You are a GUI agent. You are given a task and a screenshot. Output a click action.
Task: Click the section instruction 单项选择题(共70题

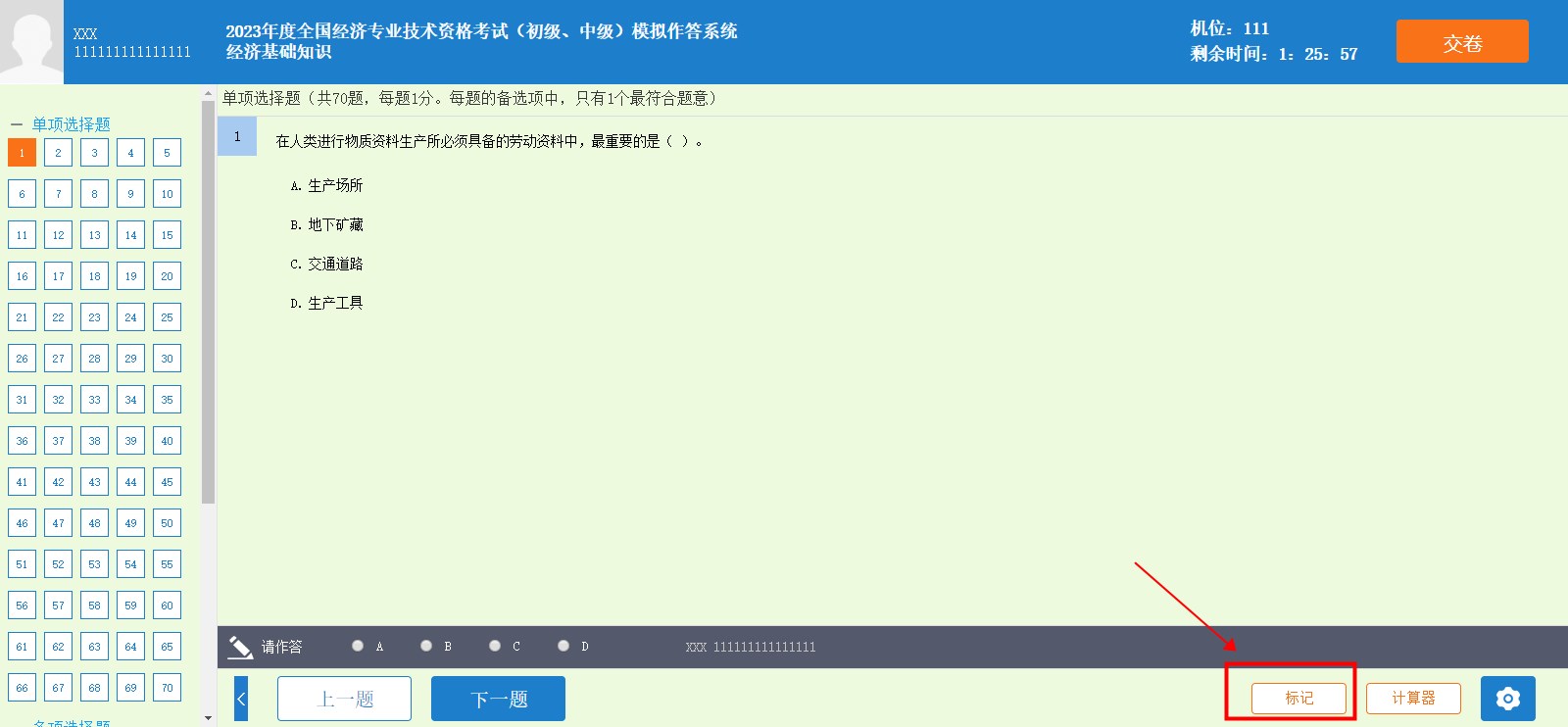[x=472, y=98]
